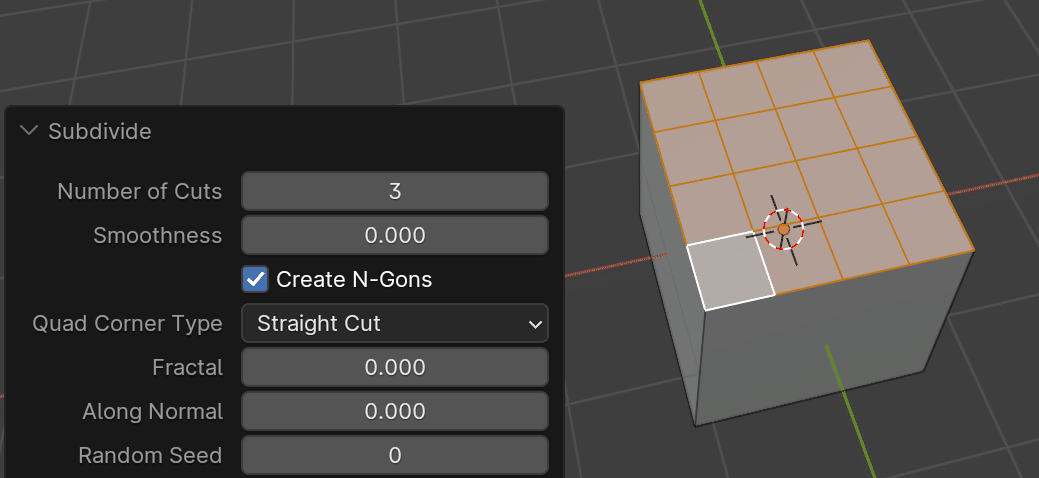
Task: Uncheck the Create N-Gons checkbox
Action: pos(255,279)
